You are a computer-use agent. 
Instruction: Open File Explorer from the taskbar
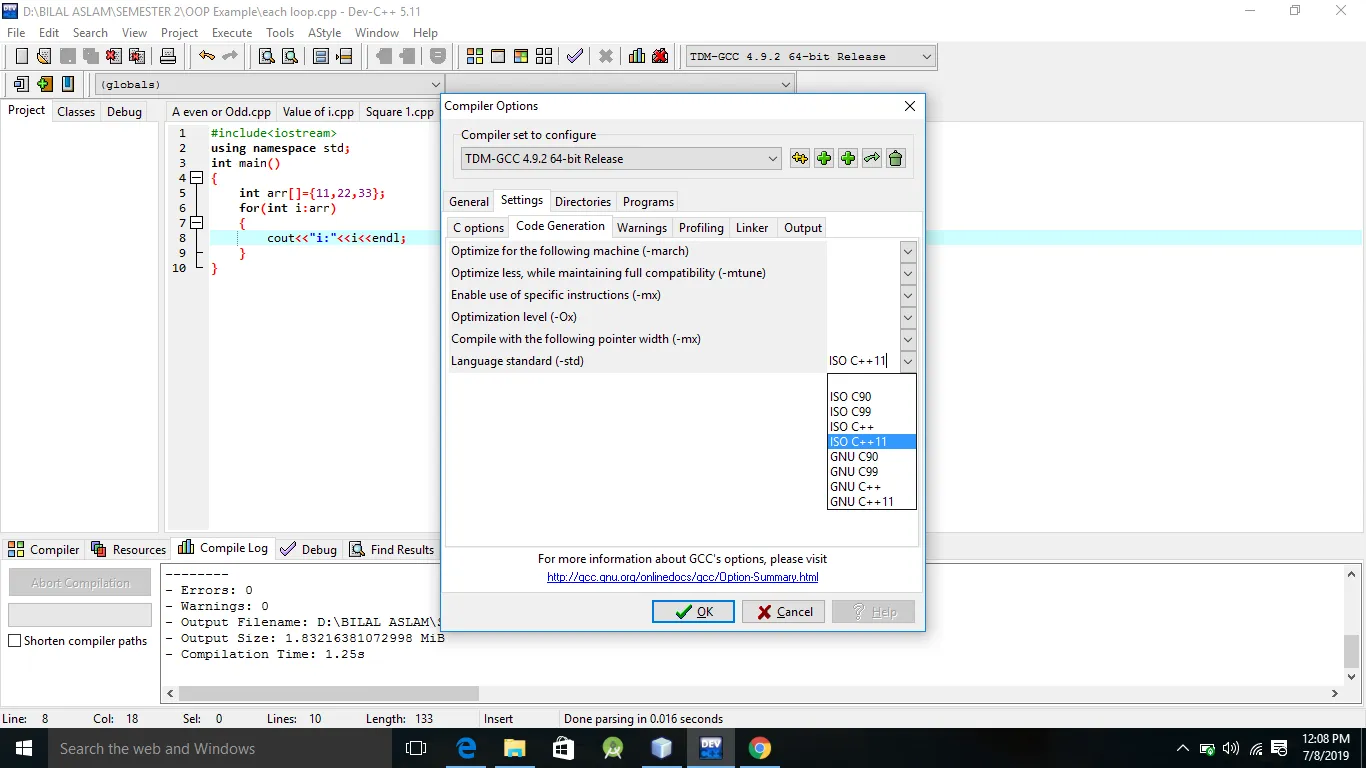pos(514,748)
